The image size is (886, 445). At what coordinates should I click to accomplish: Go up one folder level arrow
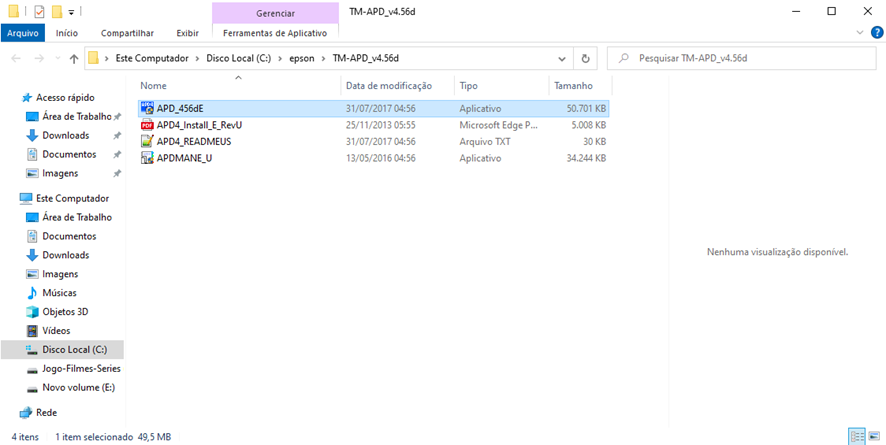click(x=73, y=59)
